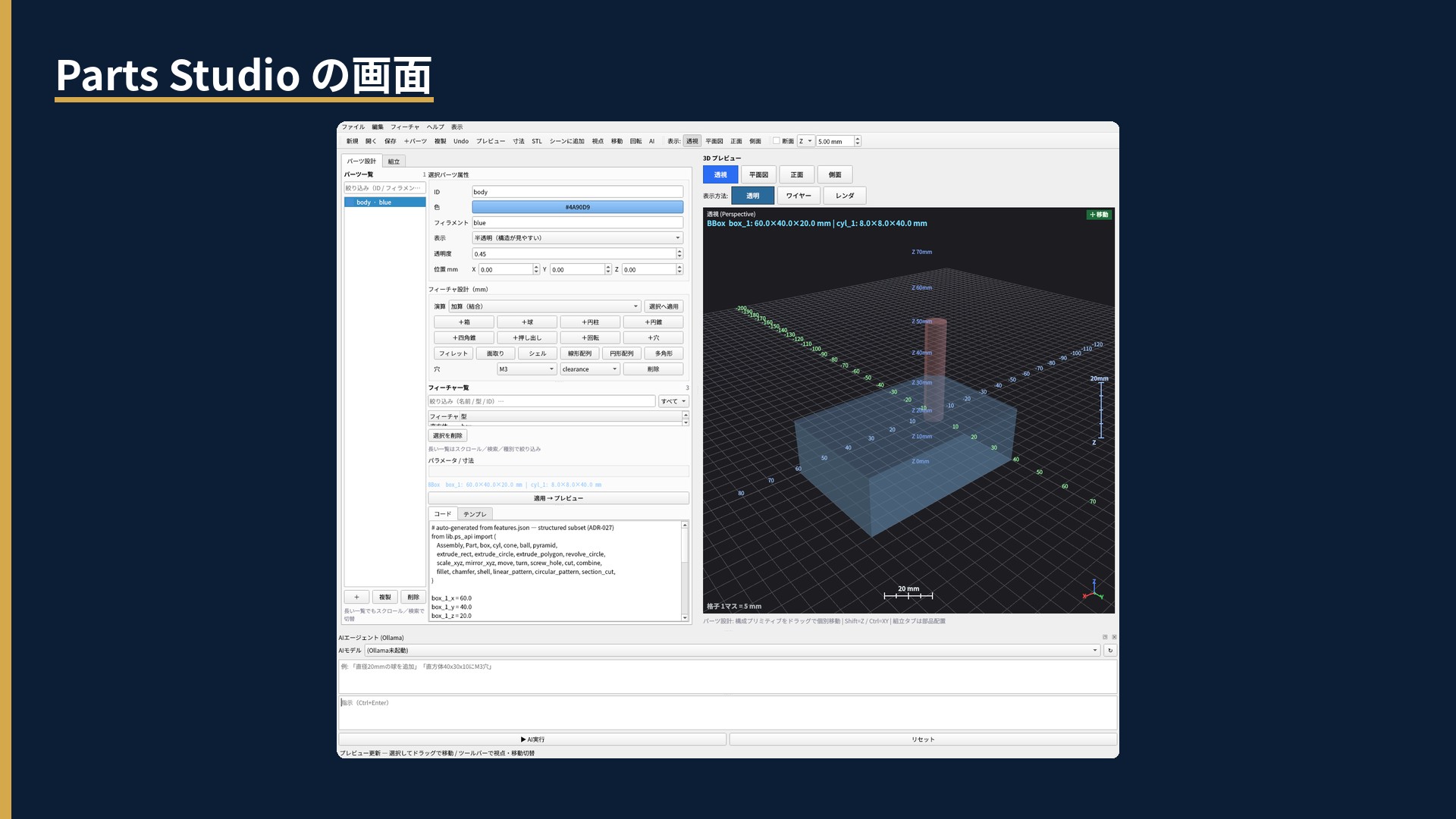Image resolution: width=1456 pixels, height=819 pixels.
Task: Click code editor scrollbar down arrow
Action: click(685, 617)
